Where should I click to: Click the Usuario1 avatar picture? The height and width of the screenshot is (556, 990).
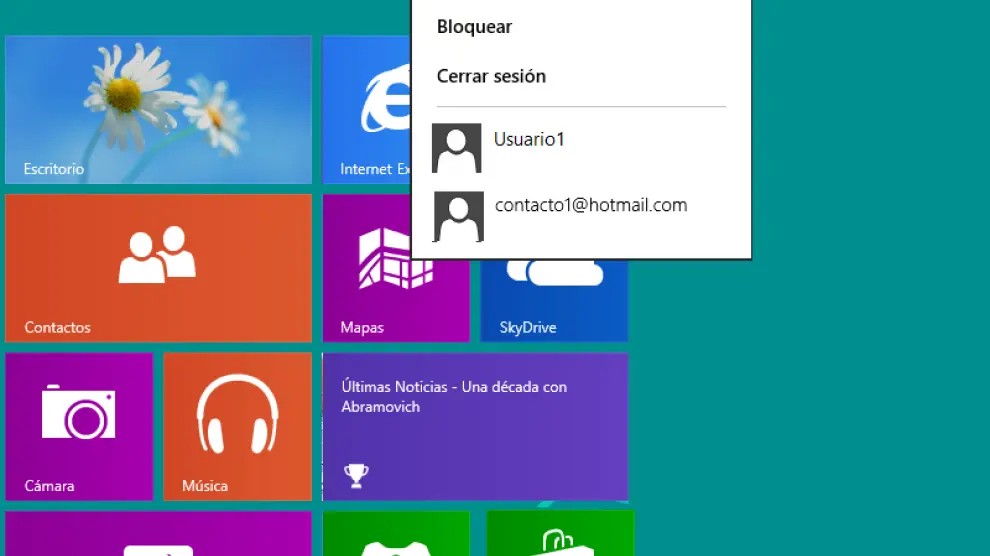click(457, 148)
